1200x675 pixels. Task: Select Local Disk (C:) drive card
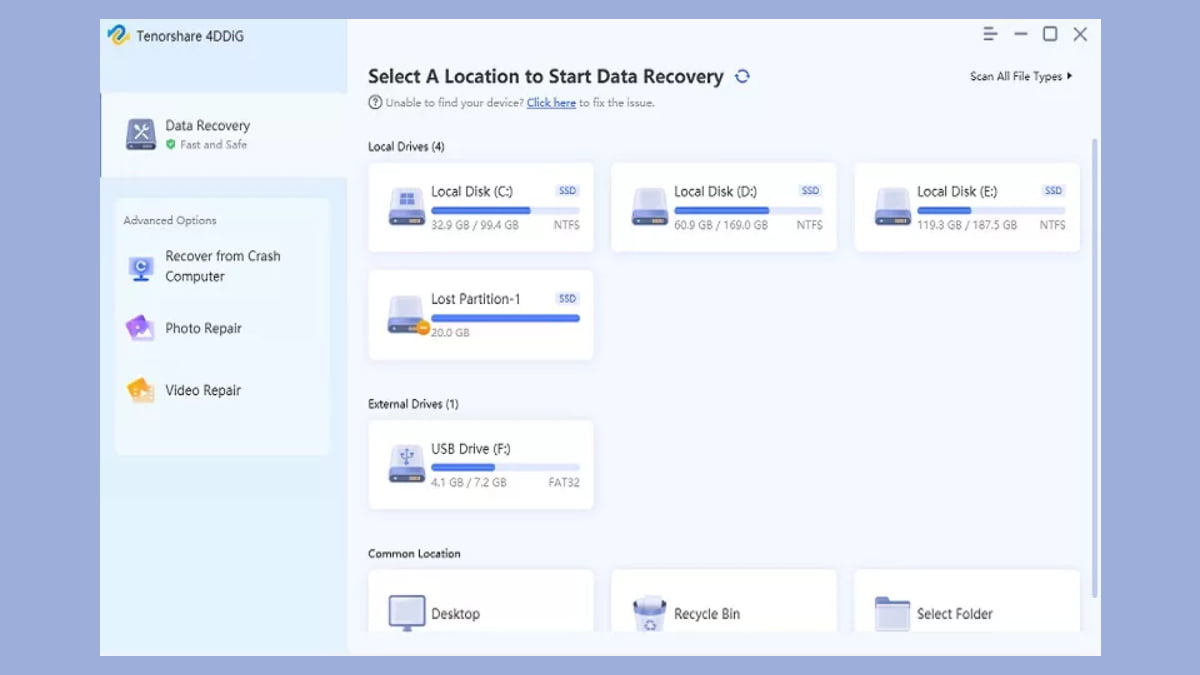coord(481,207)
